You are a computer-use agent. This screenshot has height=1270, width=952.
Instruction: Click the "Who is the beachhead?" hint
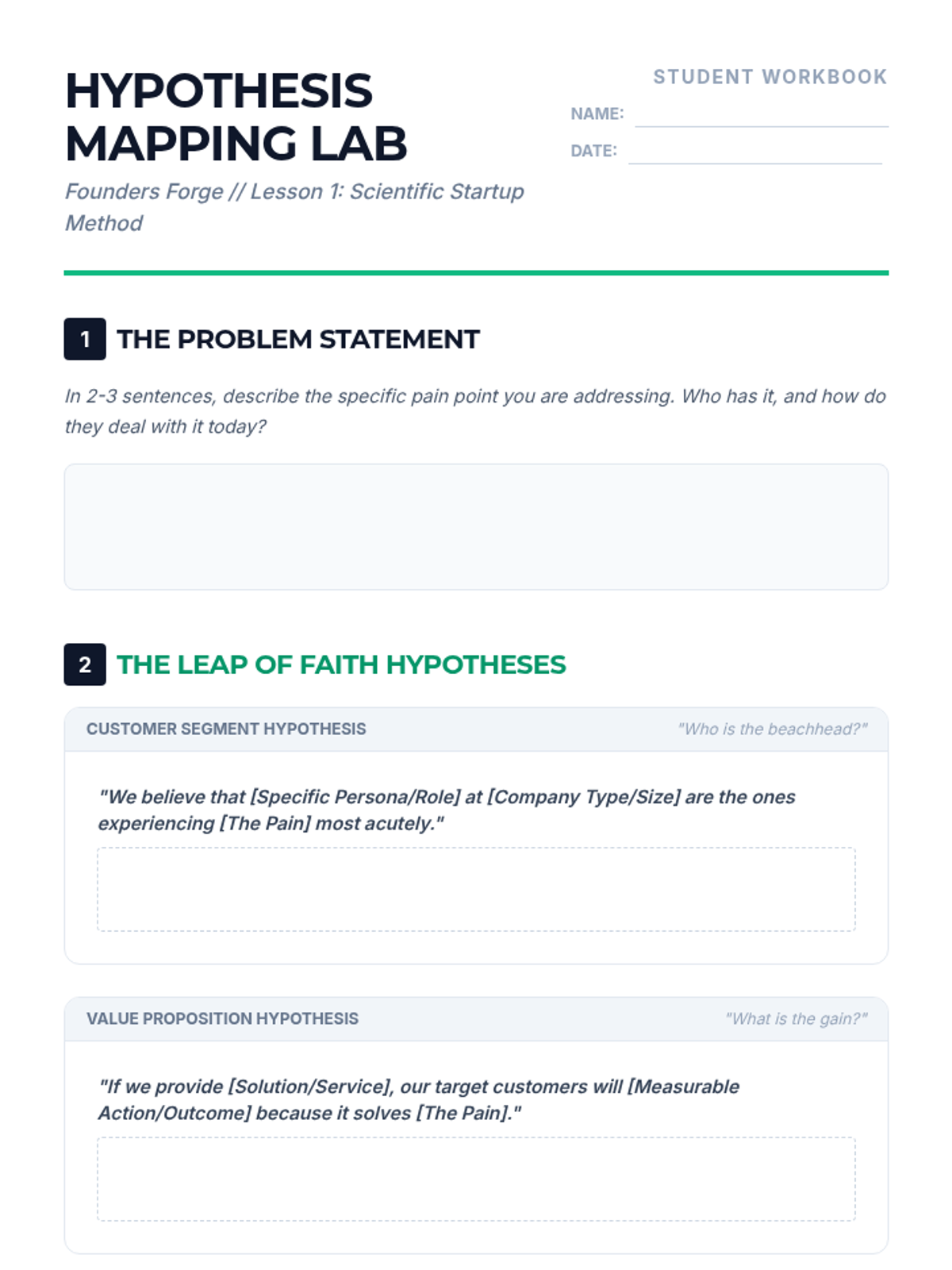pos(772,729)
